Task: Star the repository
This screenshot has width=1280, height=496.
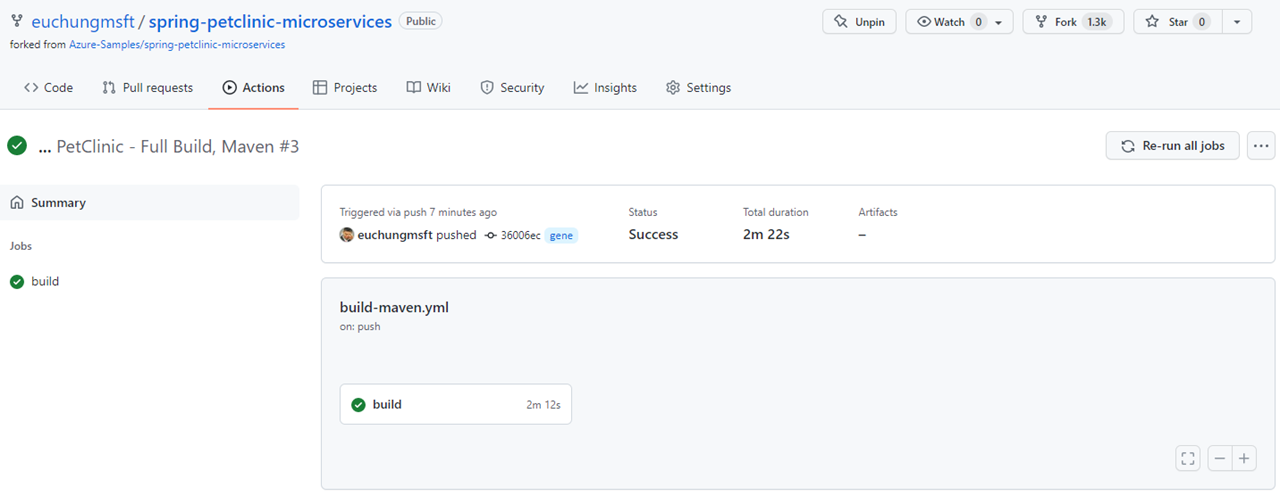Action: (1177, 21)
